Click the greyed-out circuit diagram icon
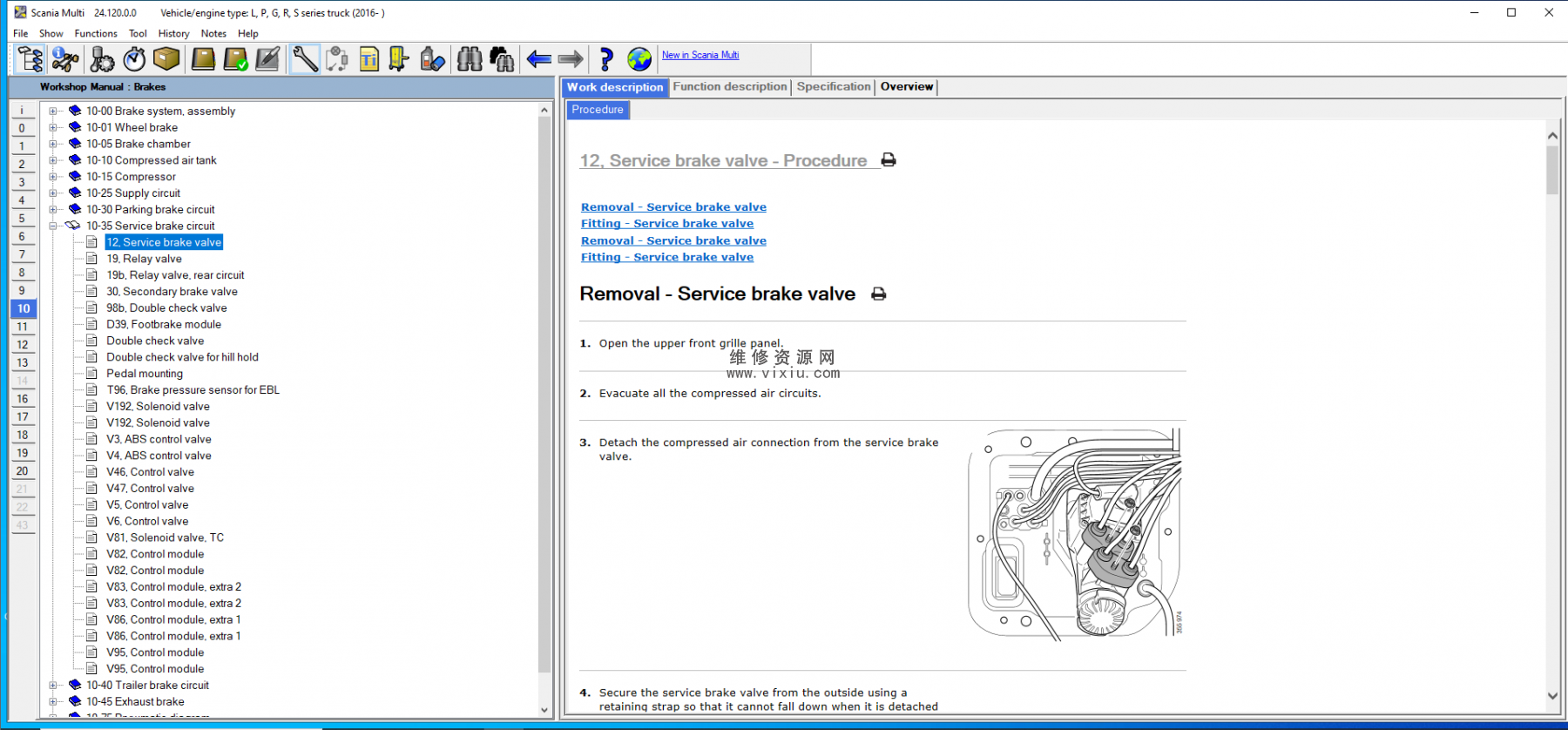Screen dimensions: 1568x730 (x=337, y=59)
